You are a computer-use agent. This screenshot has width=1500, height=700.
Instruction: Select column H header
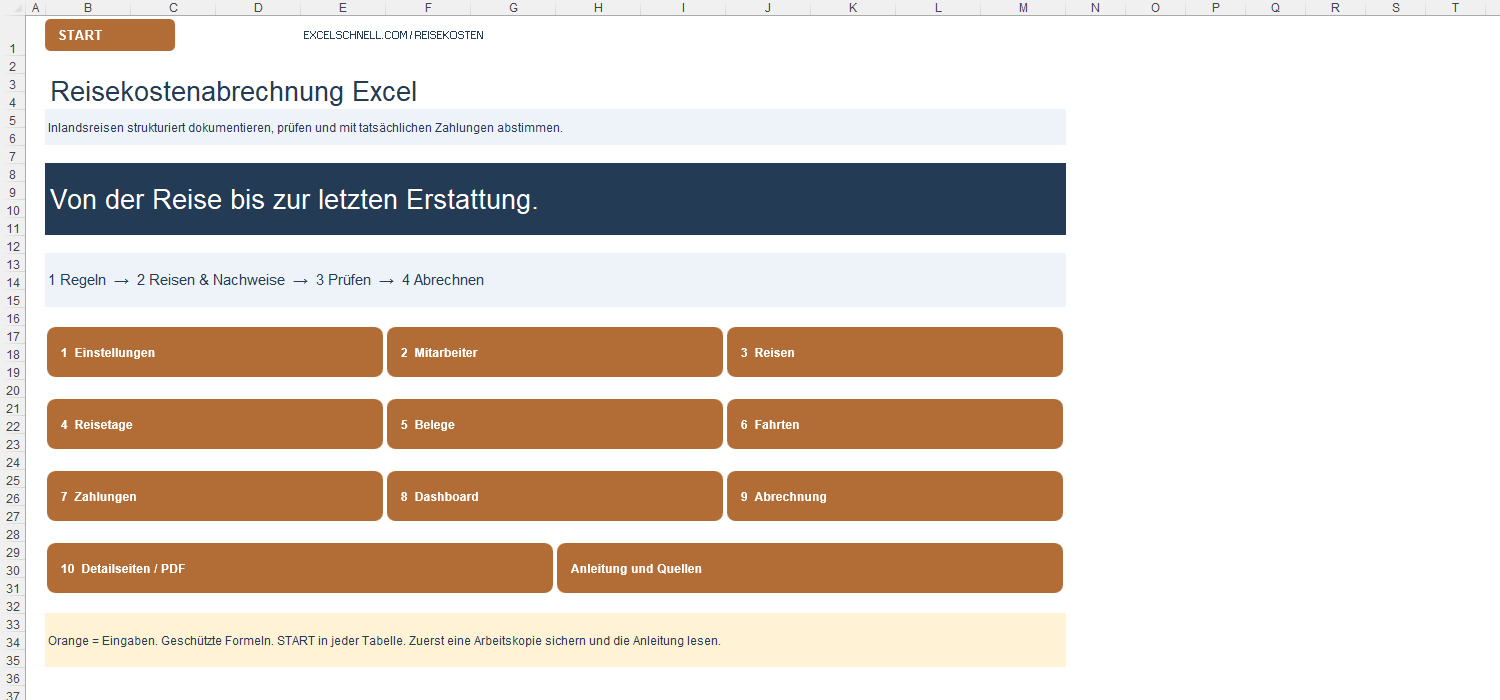(x=598, y=7)
